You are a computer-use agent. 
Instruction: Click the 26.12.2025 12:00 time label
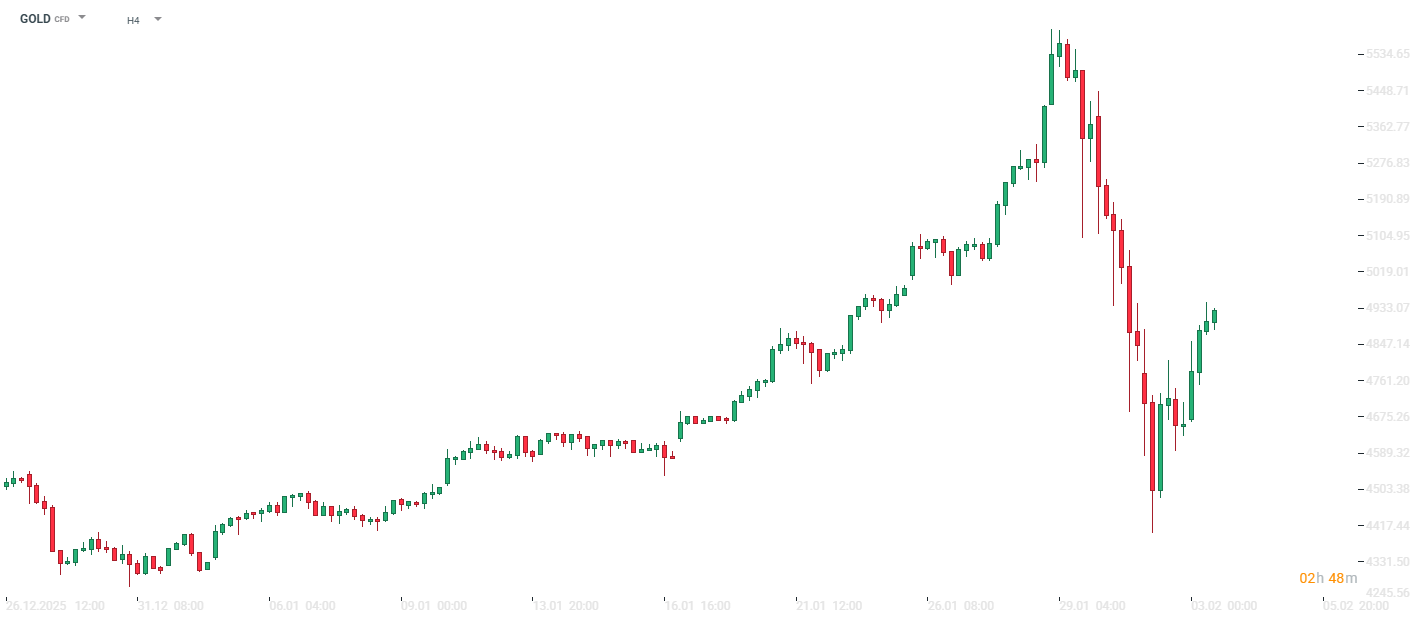pyautogui.click(x=55, y=606)
